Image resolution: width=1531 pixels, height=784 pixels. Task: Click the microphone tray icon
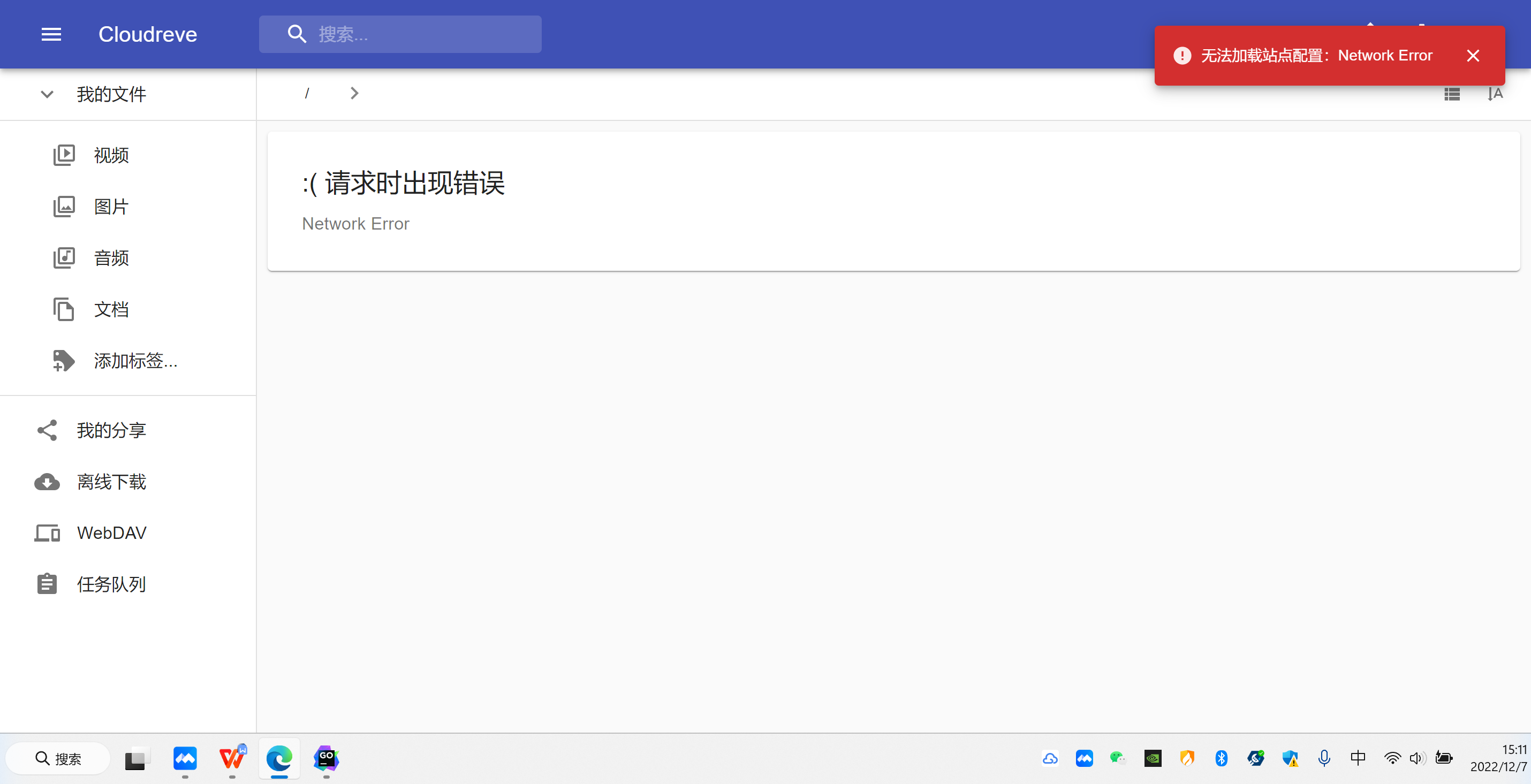[x=1324, y=758]
